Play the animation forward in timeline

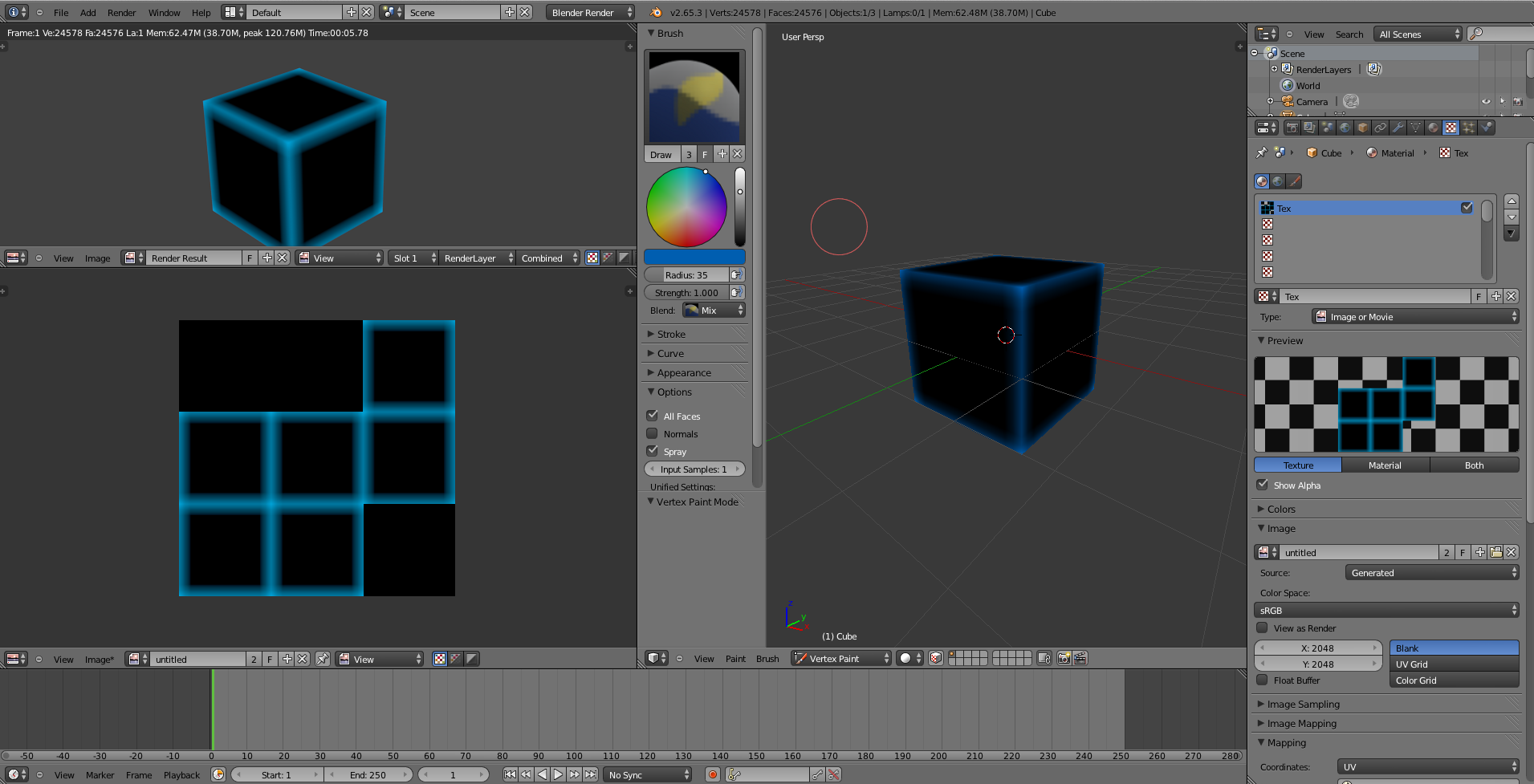point(558,774)
